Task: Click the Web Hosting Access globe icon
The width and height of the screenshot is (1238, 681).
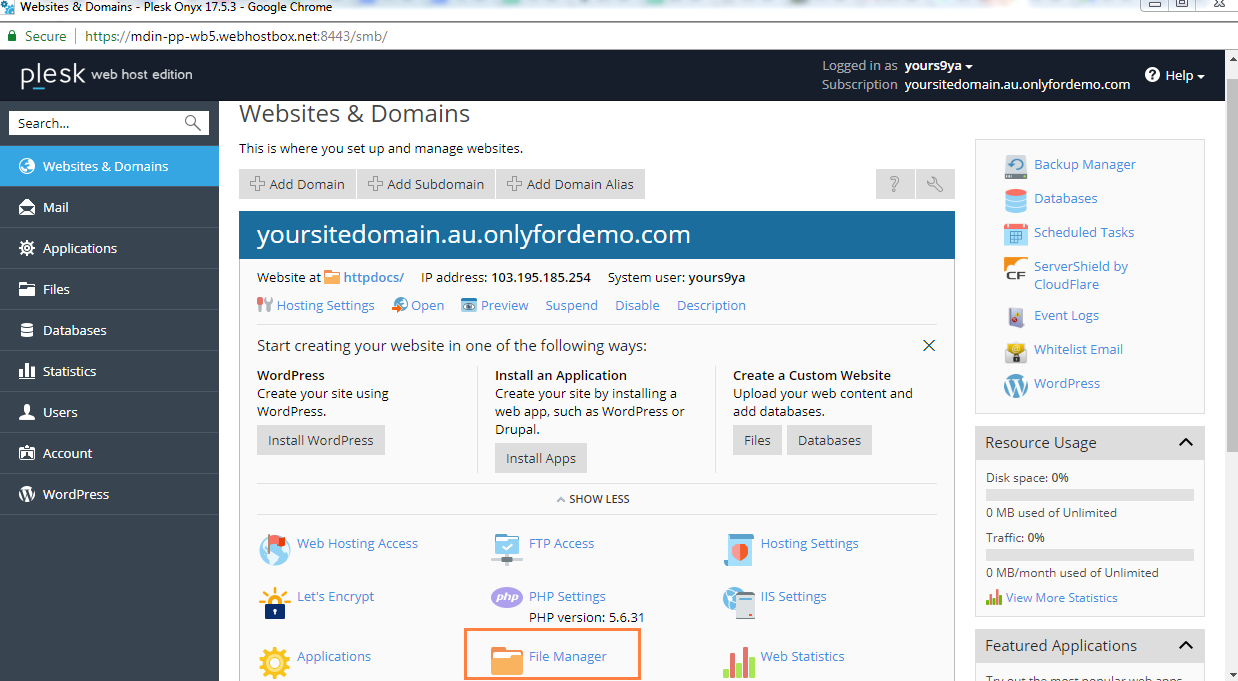Action: [274, 547]
